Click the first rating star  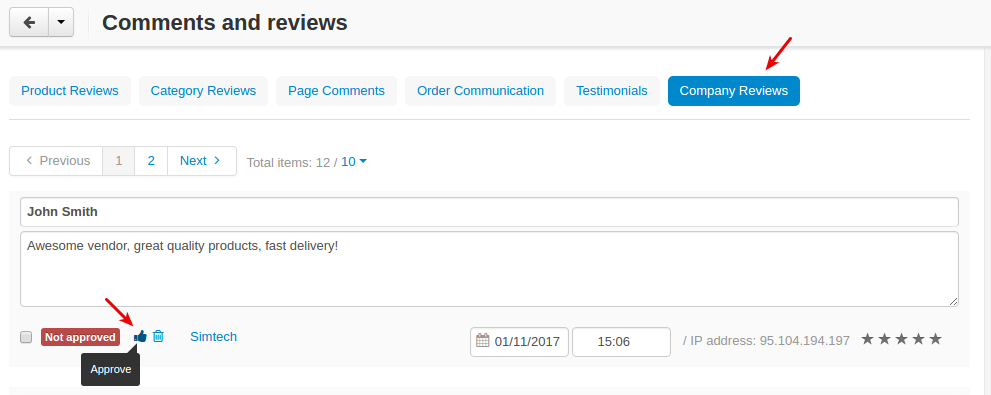click(x=868, y=339)
